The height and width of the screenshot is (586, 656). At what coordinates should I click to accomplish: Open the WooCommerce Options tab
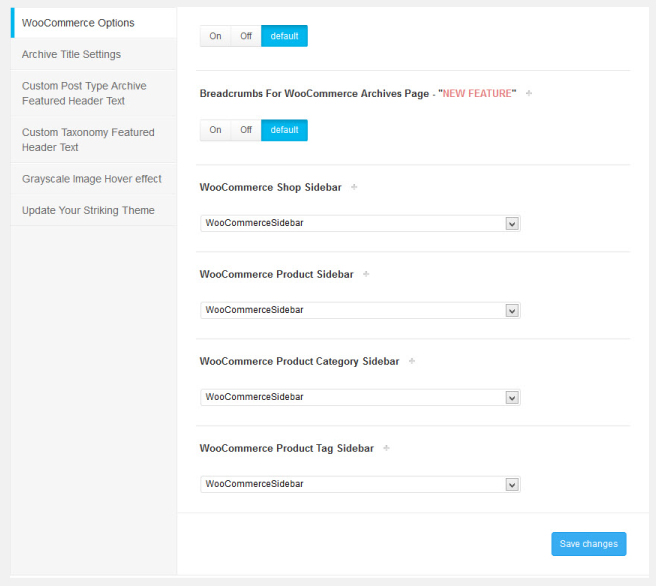click(x=93, y=23)
